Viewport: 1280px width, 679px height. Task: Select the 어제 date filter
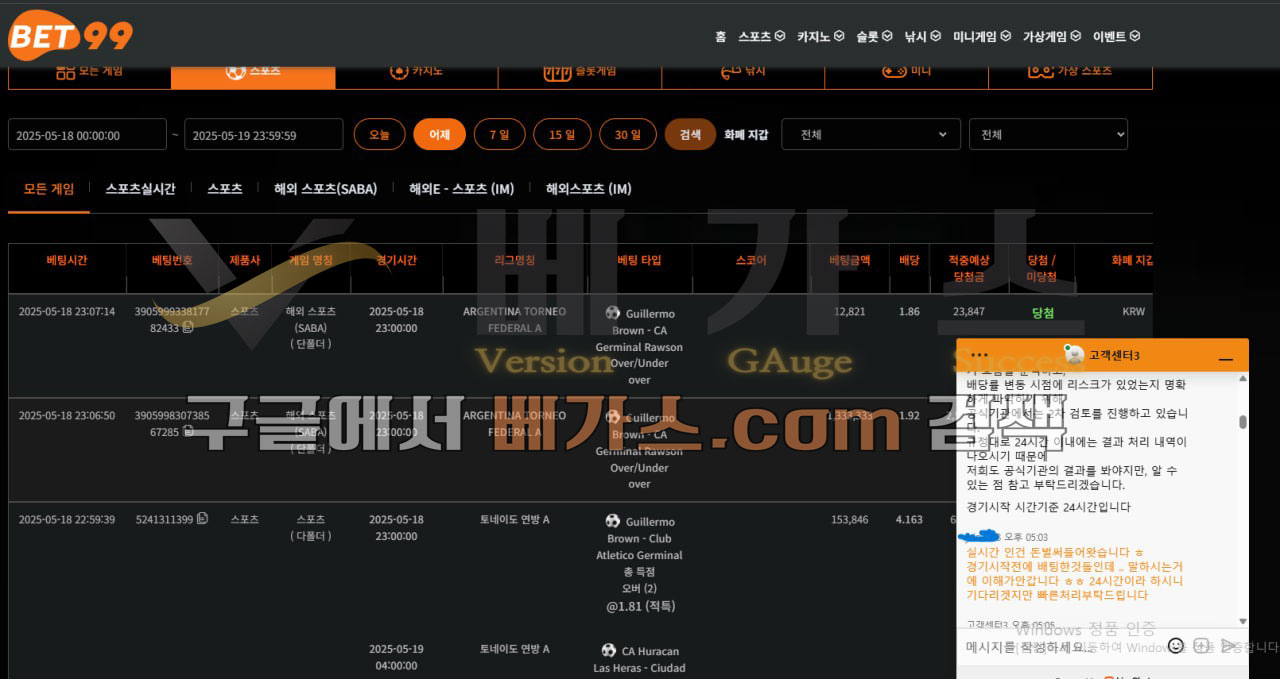coord(439,134)
